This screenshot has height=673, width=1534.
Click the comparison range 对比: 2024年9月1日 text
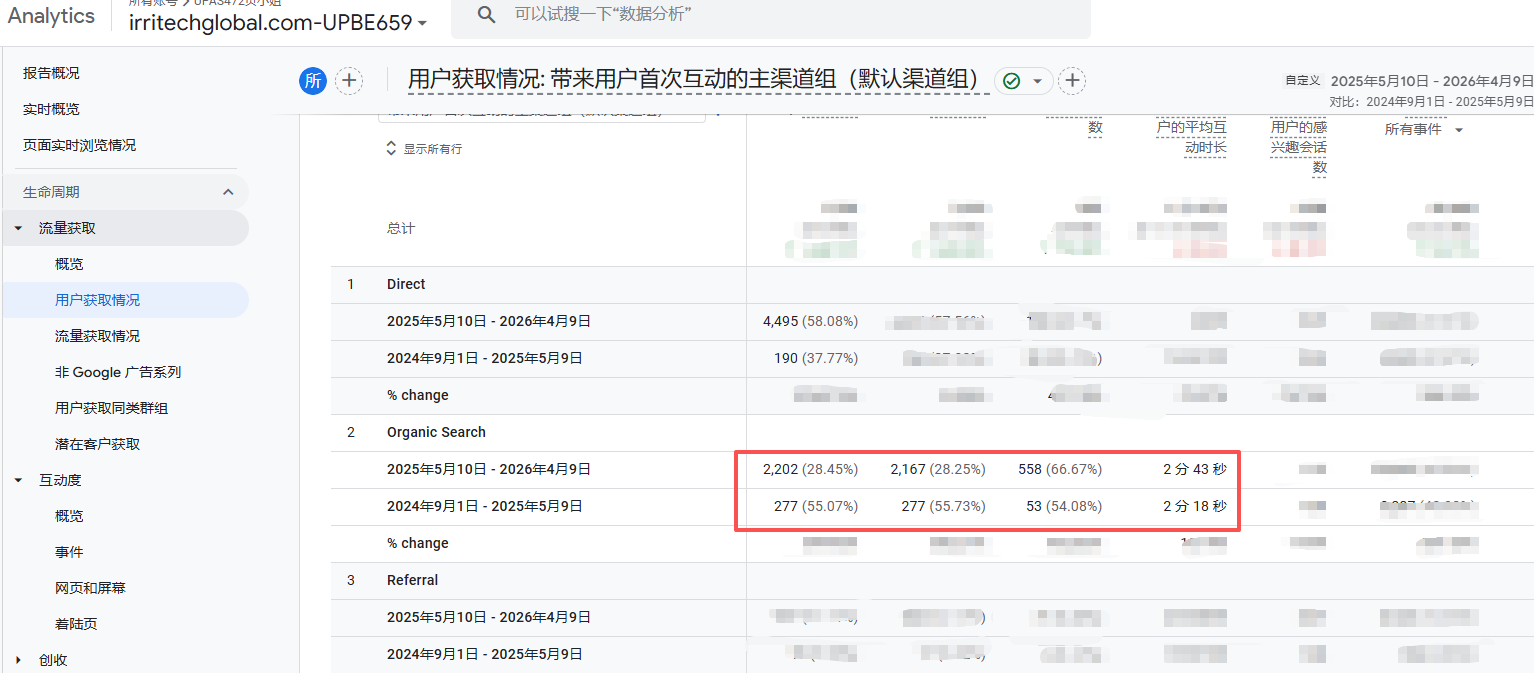1431,101
